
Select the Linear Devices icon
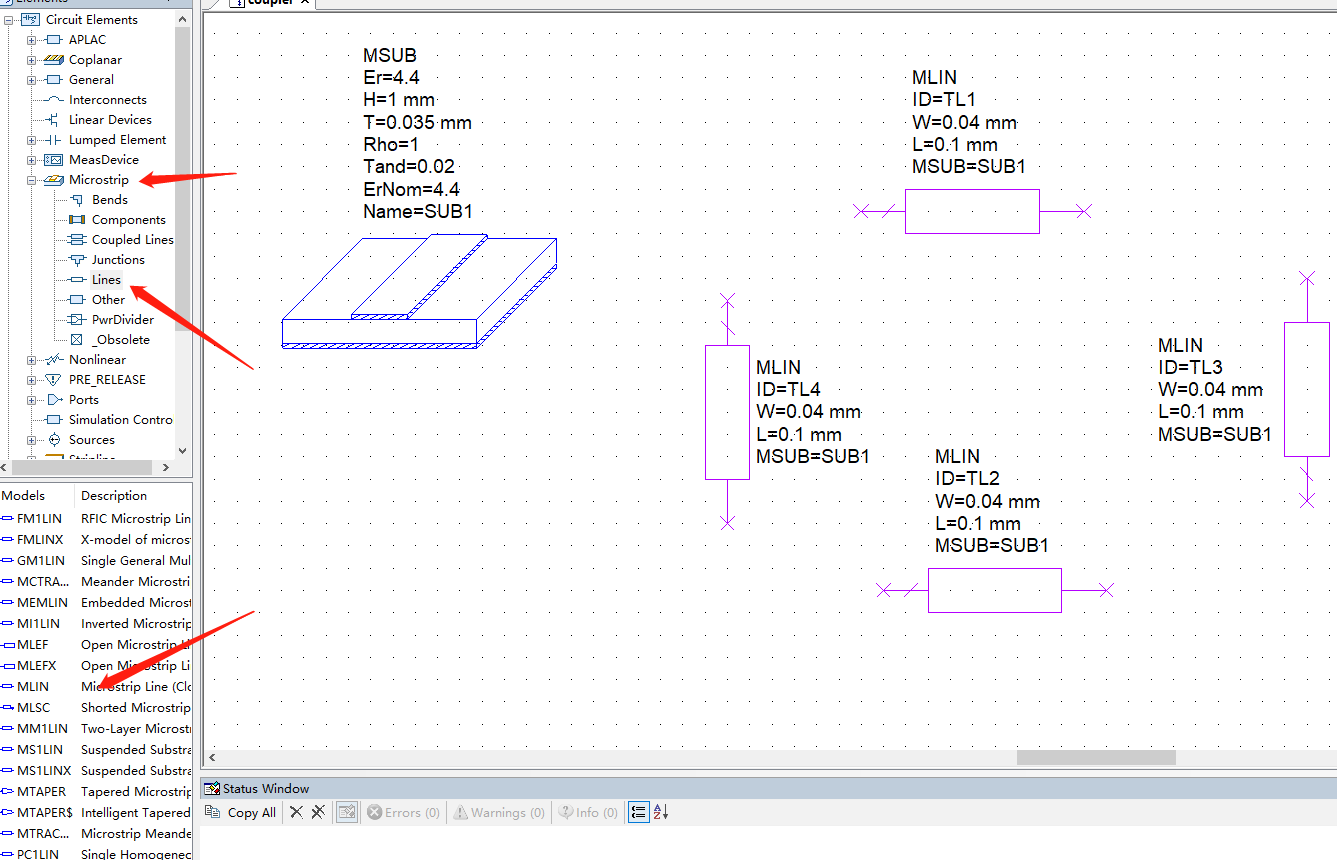[54, 120]
